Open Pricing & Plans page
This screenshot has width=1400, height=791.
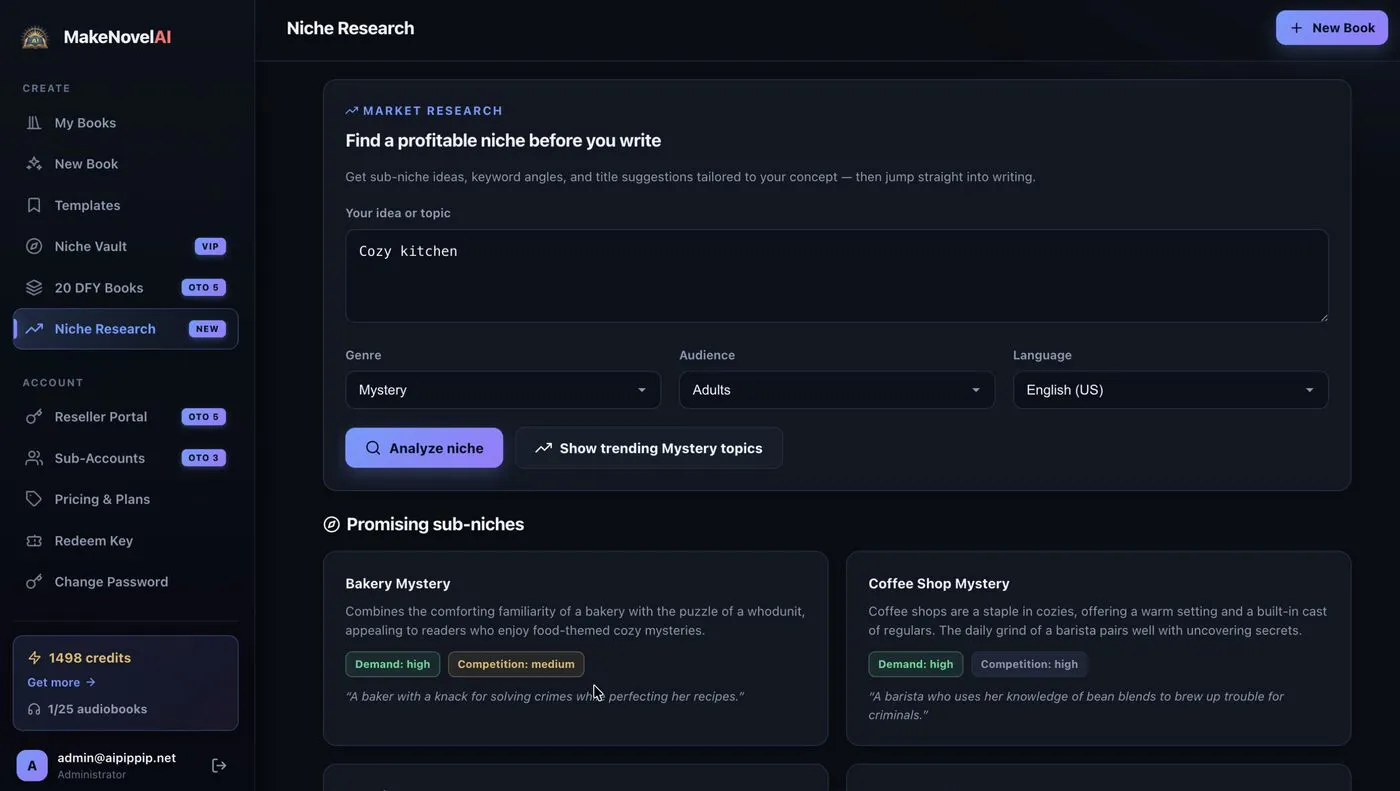pyautogui.click(x=126, y=499)
